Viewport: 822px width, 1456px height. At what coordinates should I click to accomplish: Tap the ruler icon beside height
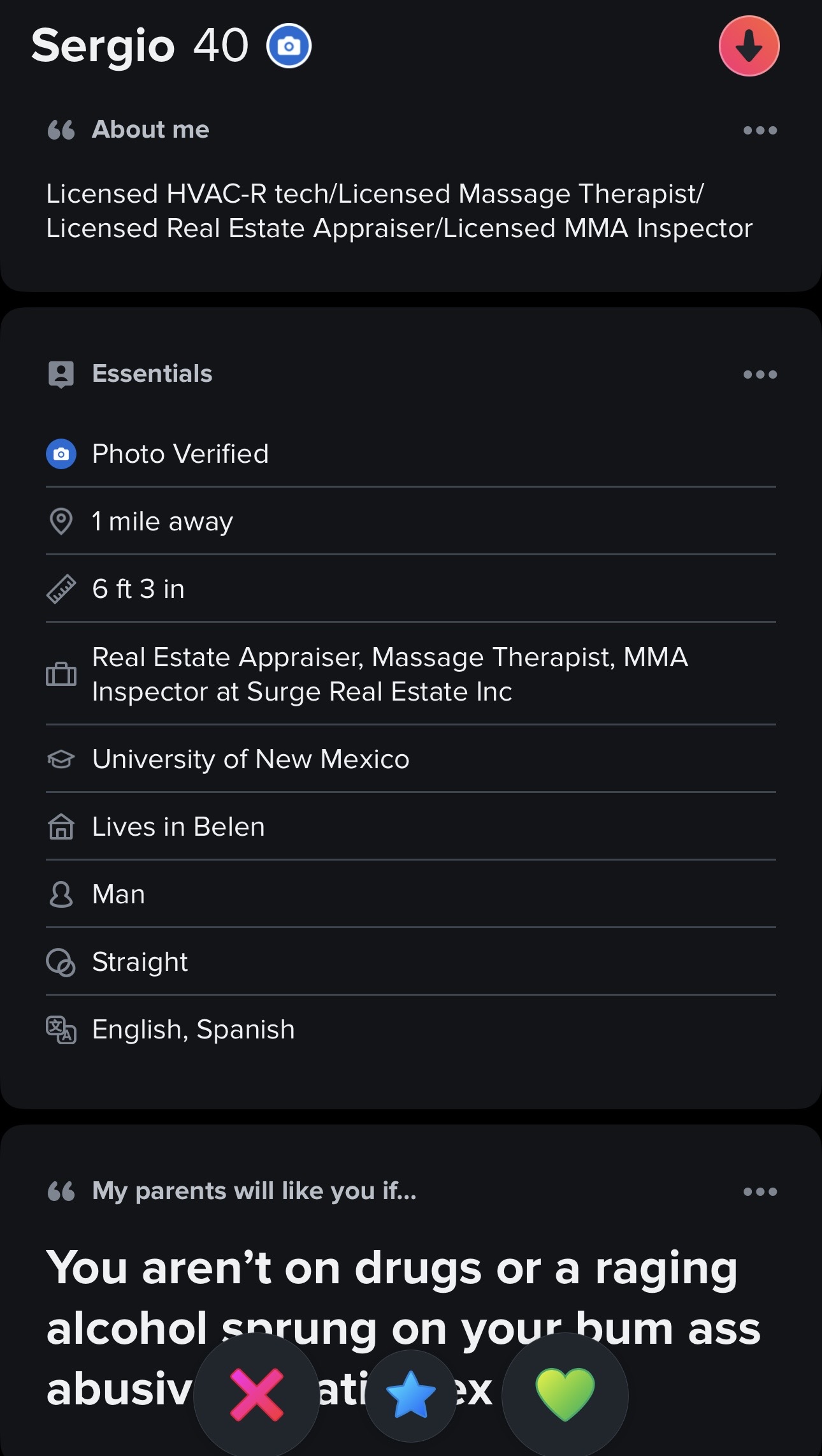[61, 589]
